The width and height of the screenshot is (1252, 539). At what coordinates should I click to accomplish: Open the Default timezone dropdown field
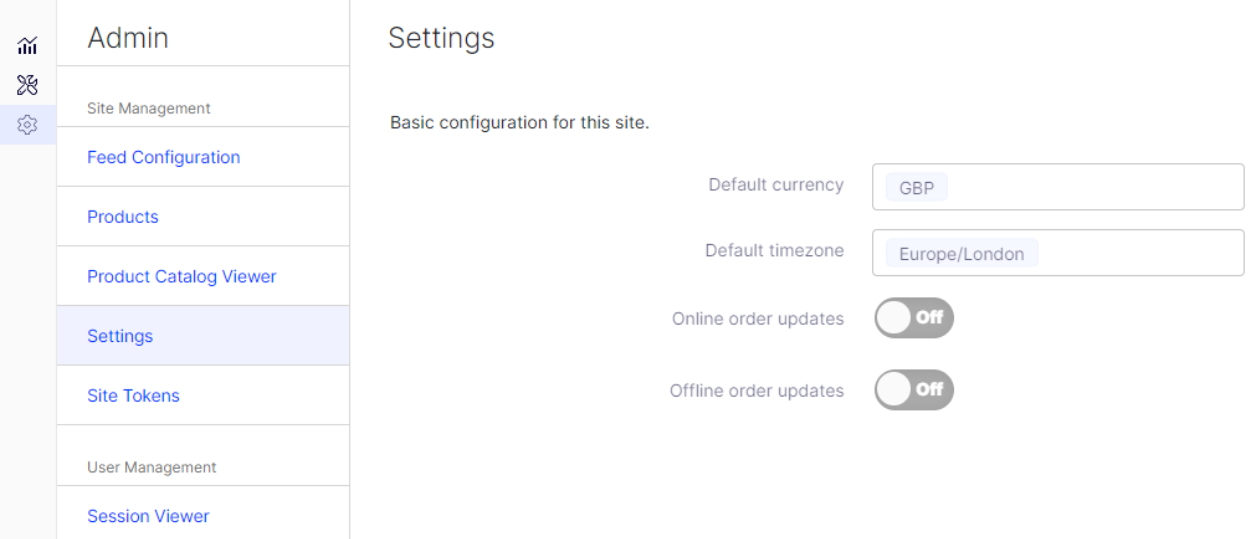pyautogui.click(x=1058, y=253)
